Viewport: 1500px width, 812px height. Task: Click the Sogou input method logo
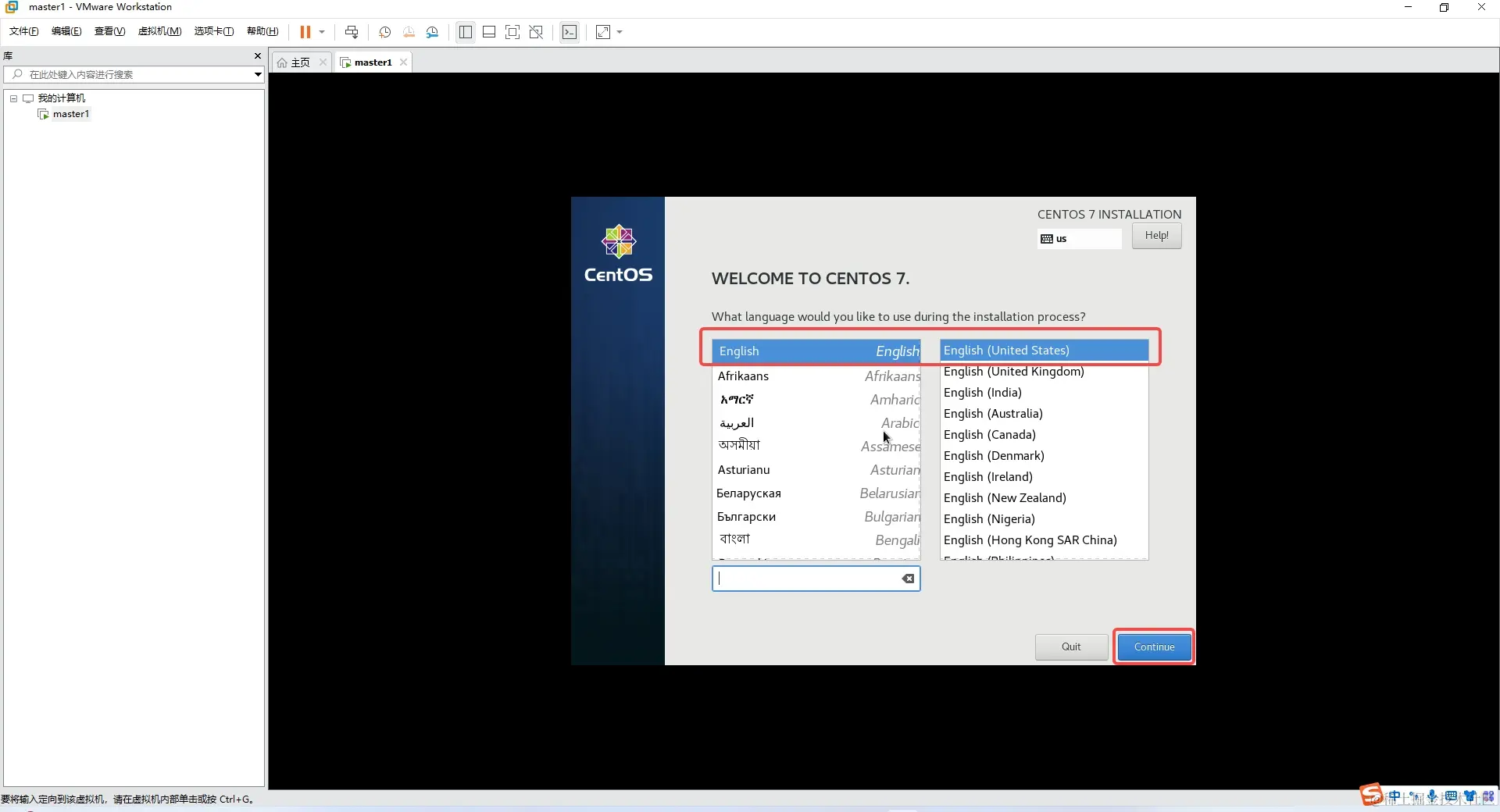1371,795
